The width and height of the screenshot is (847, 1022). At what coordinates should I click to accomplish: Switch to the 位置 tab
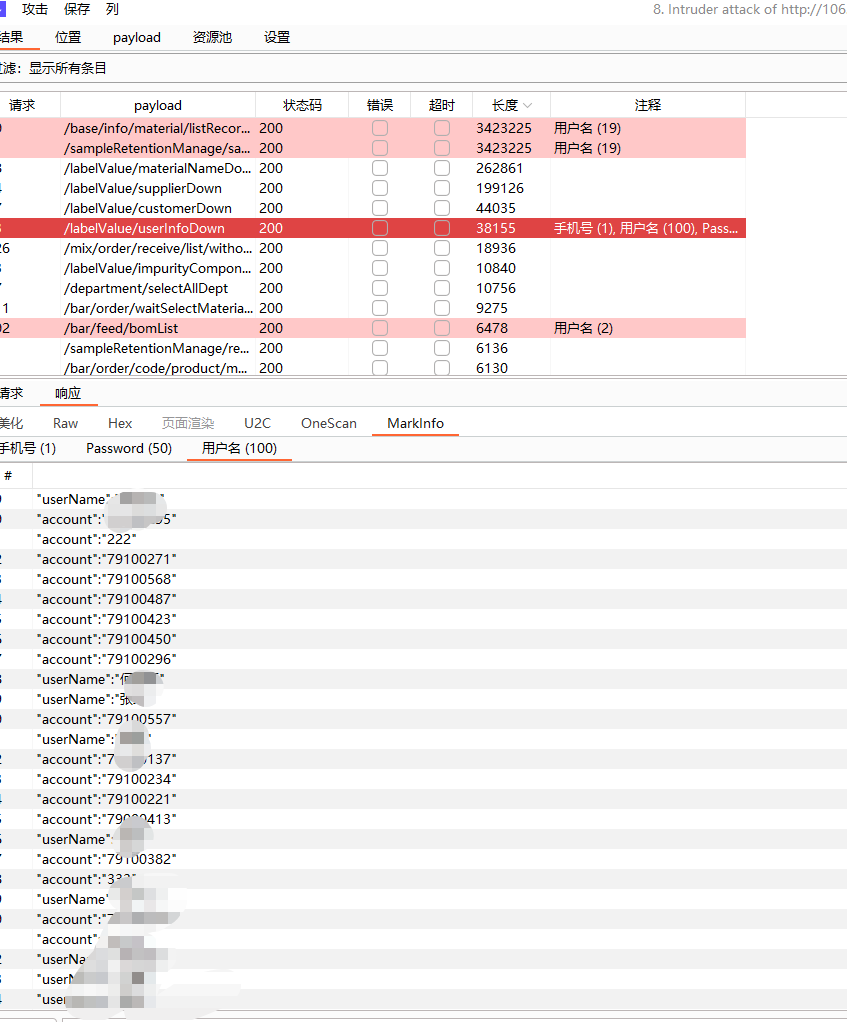pyautogui.click(x=68, y=37)
